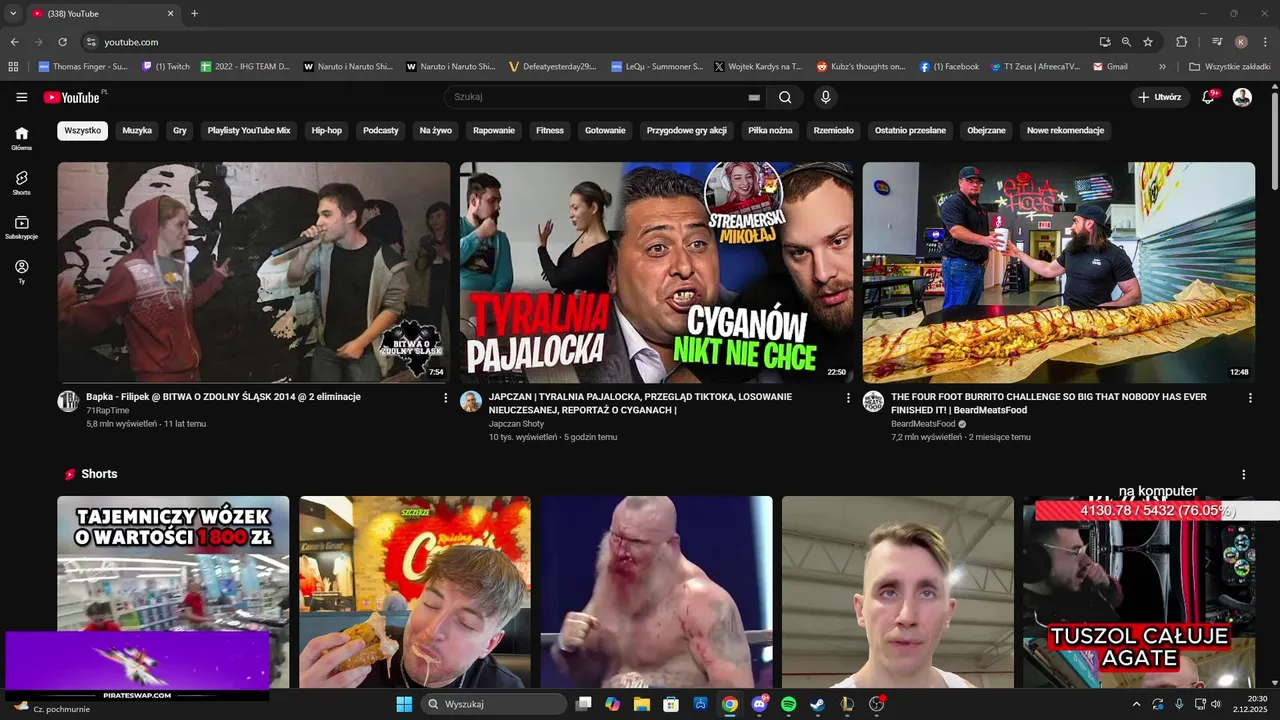Viewport: 1280px width, 720px height.
Task: Open the Wszystkie zakładki bookmarks folder
Action: 1229,67
